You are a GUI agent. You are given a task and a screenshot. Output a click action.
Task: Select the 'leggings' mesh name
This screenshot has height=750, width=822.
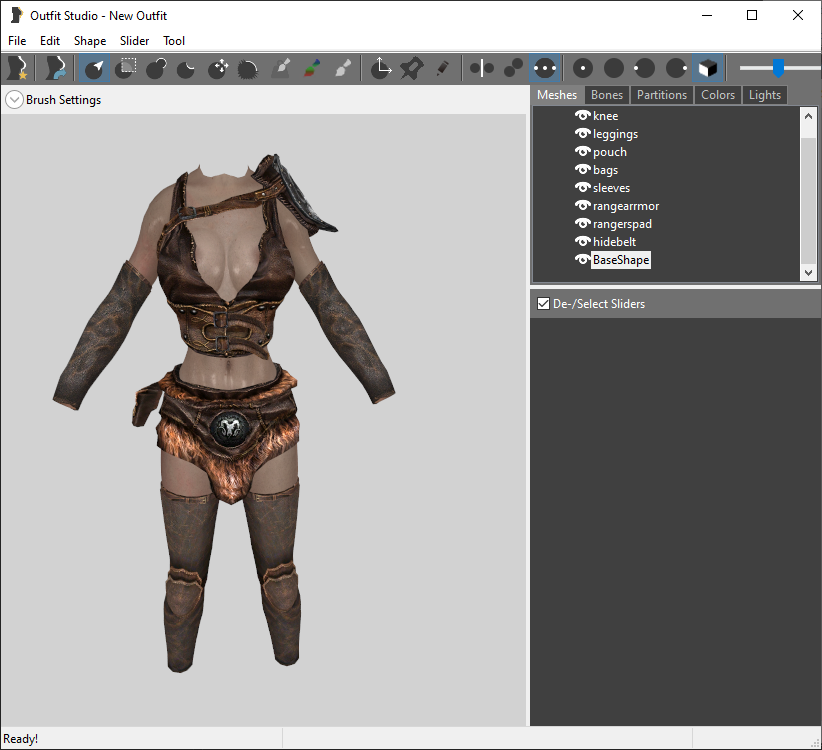(615, 134)
